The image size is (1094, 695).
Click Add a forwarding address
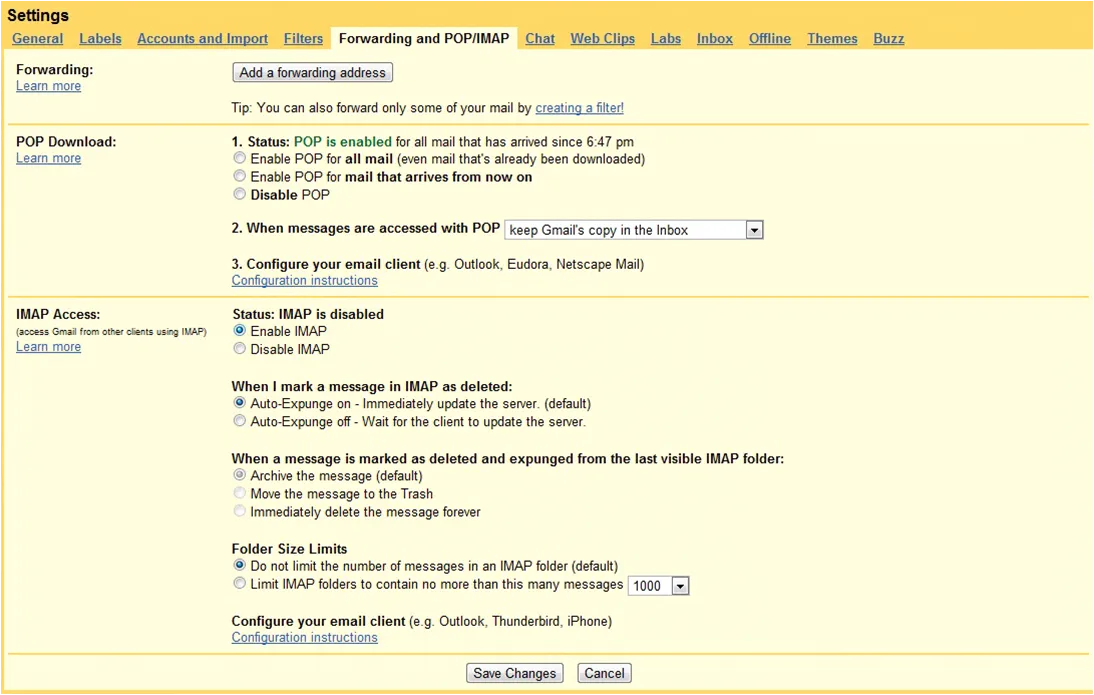pyautogui.click(x=312, y=72)
